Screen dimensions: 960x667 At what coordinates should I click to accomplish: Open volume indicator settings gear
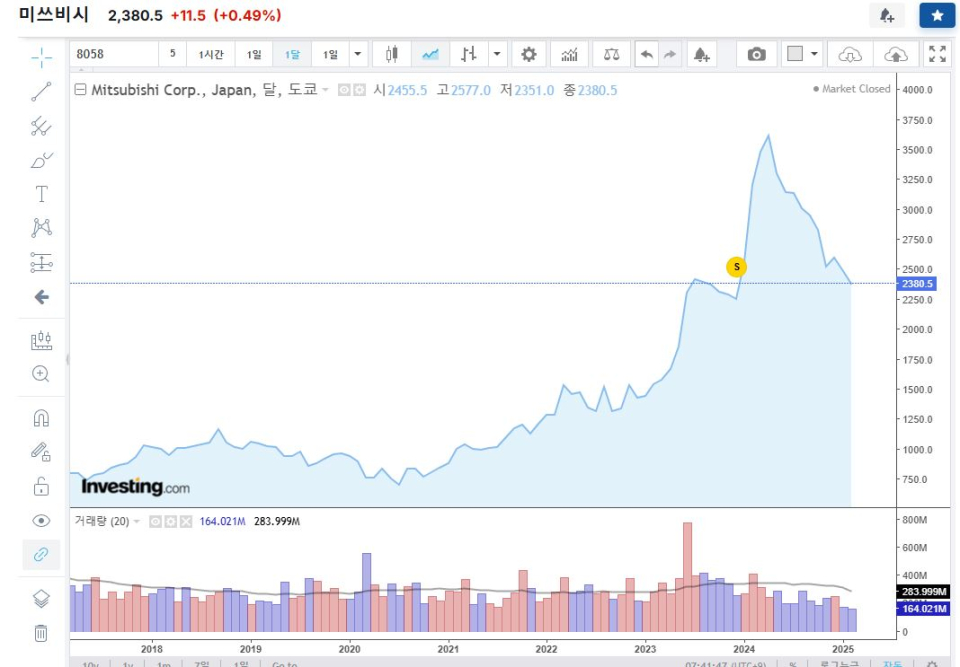pyautogui.click(x=171, y=521)
